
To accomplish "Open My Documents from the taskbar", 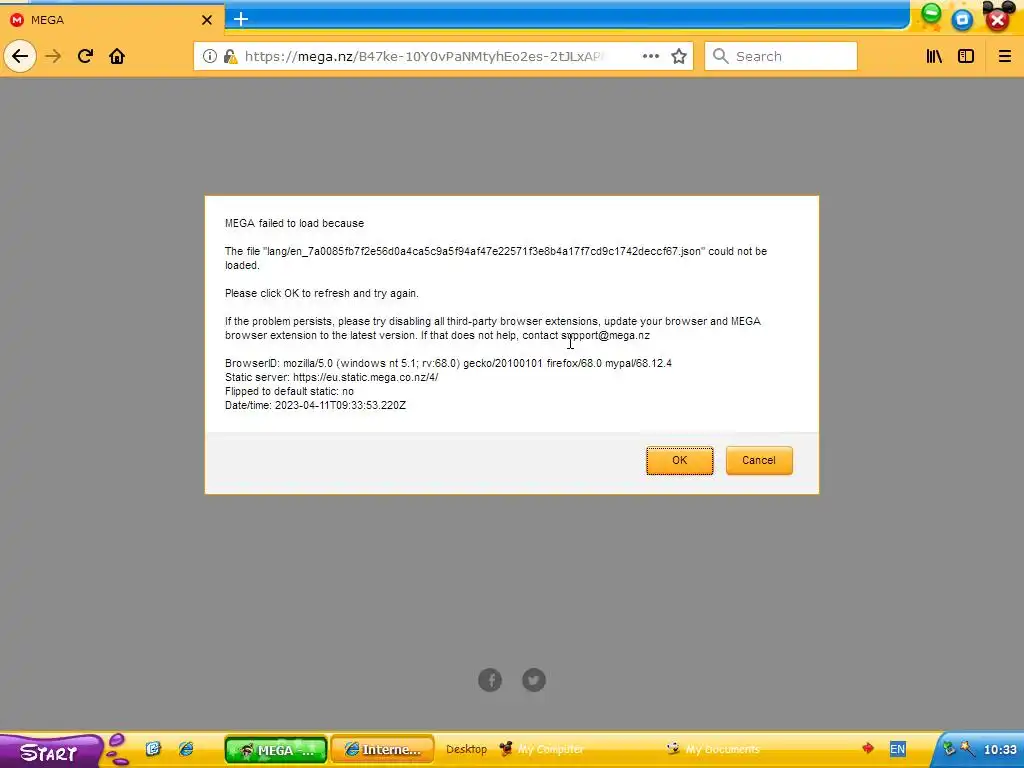I will coord(713,749).
